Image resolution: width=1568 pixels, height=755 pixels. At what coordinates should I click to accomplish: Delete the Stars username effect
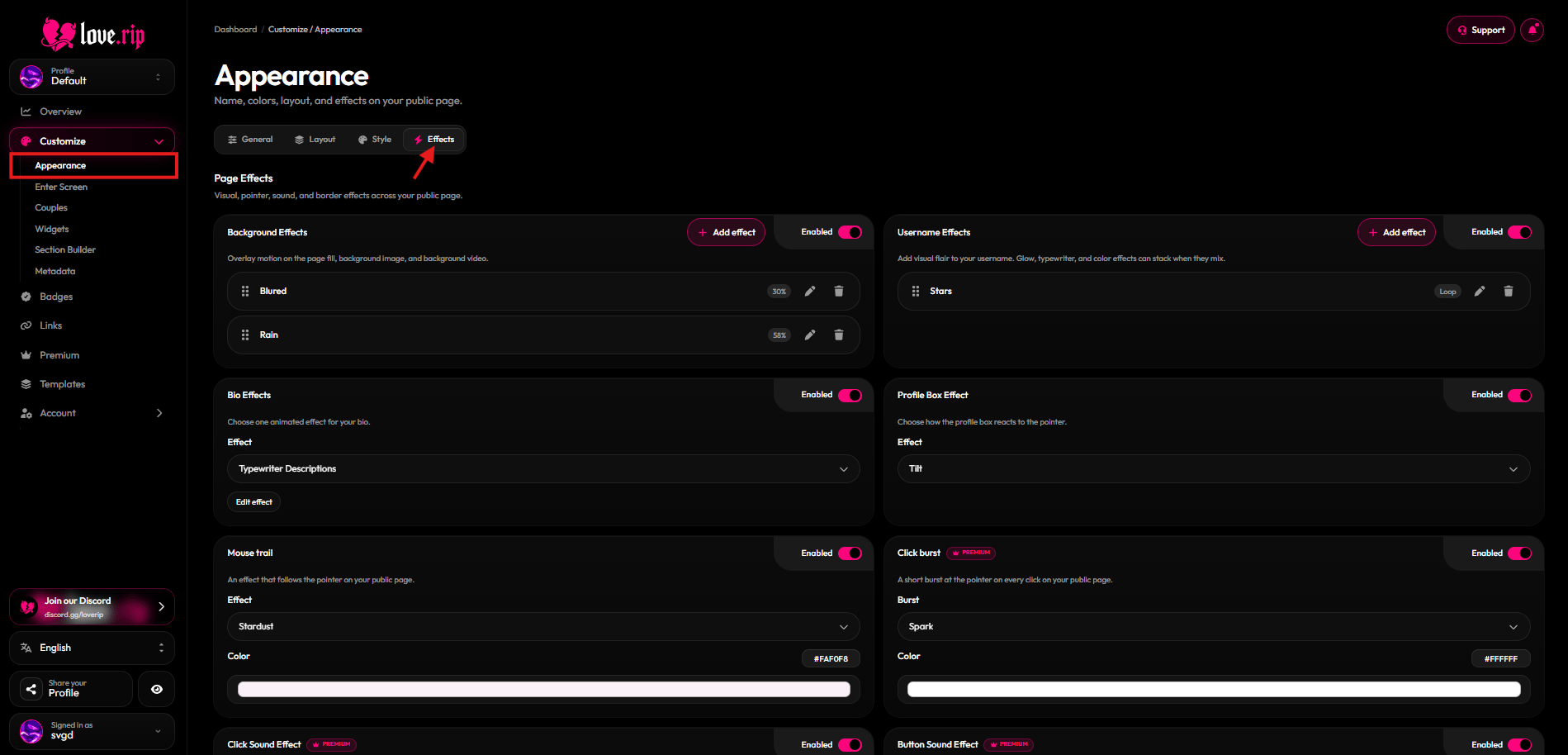click(x=1508, y=291)
